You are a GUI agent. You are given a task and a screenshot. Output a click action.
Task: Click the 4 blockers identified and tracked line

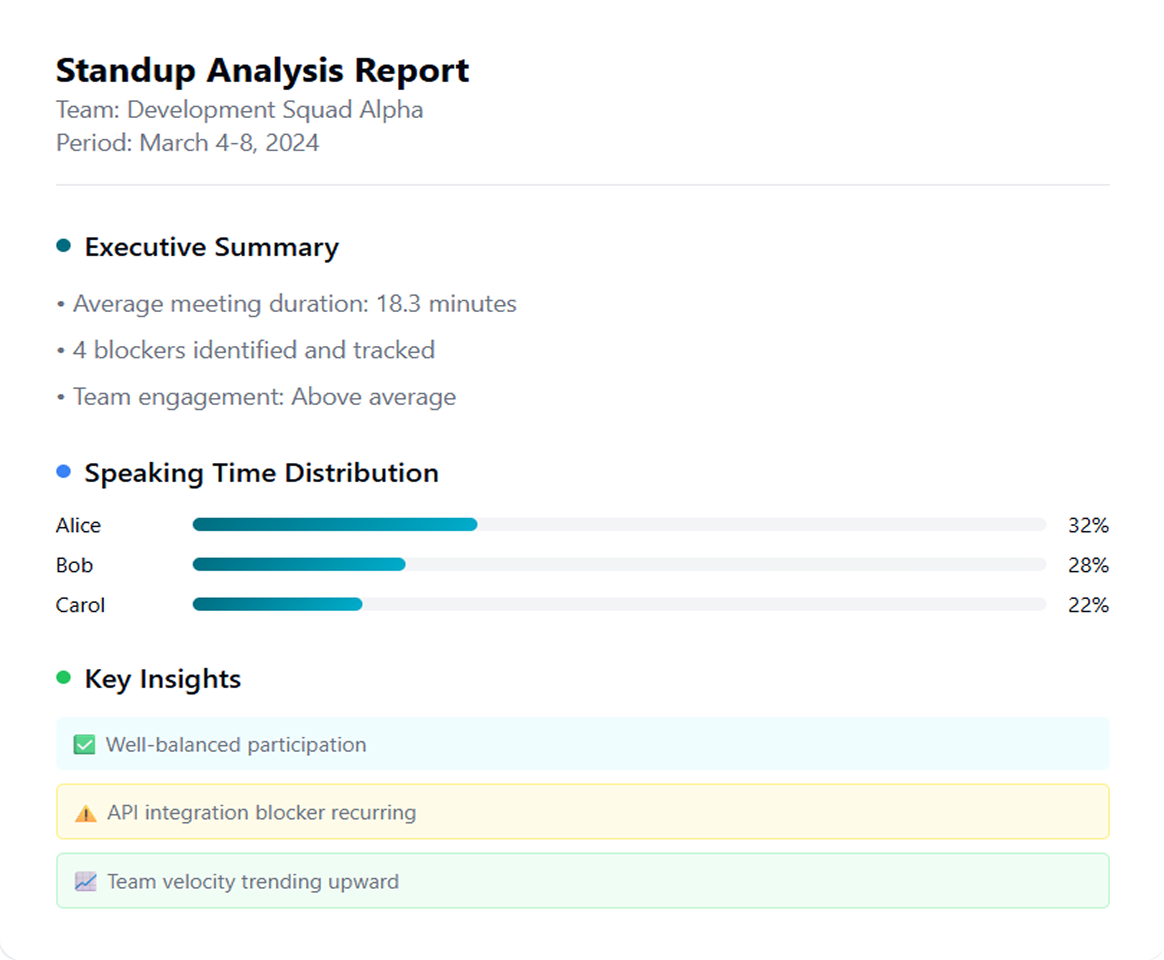pos(246,350)
